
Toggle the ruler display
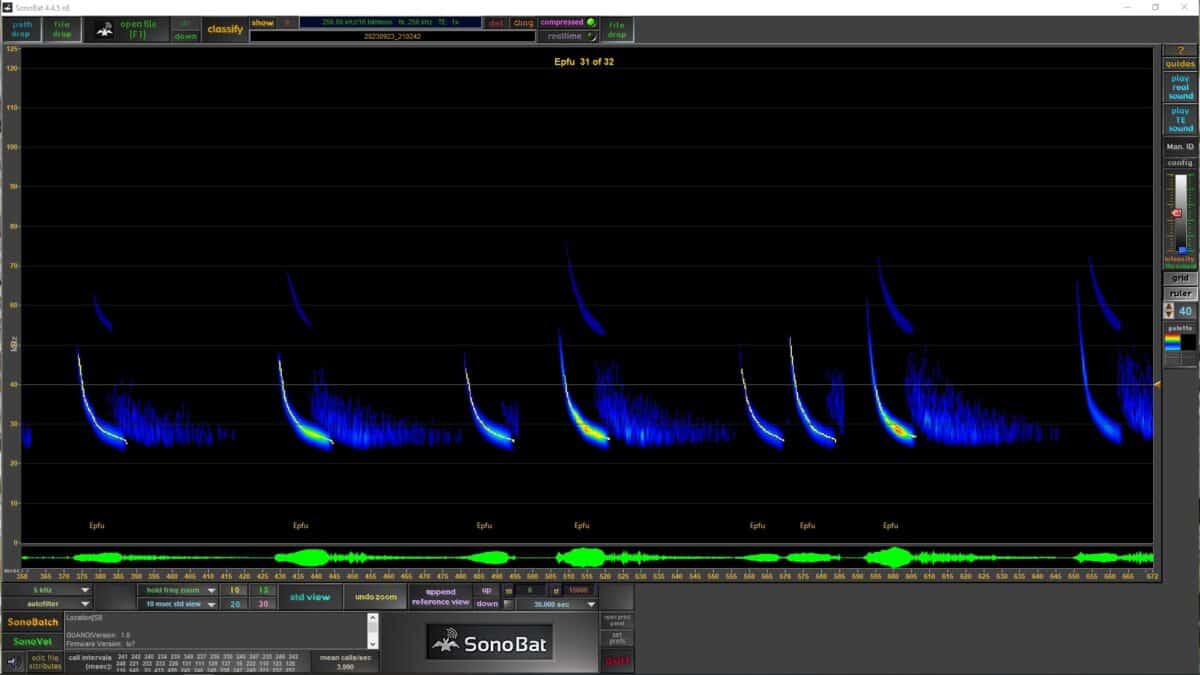[x=1180, y=293]
